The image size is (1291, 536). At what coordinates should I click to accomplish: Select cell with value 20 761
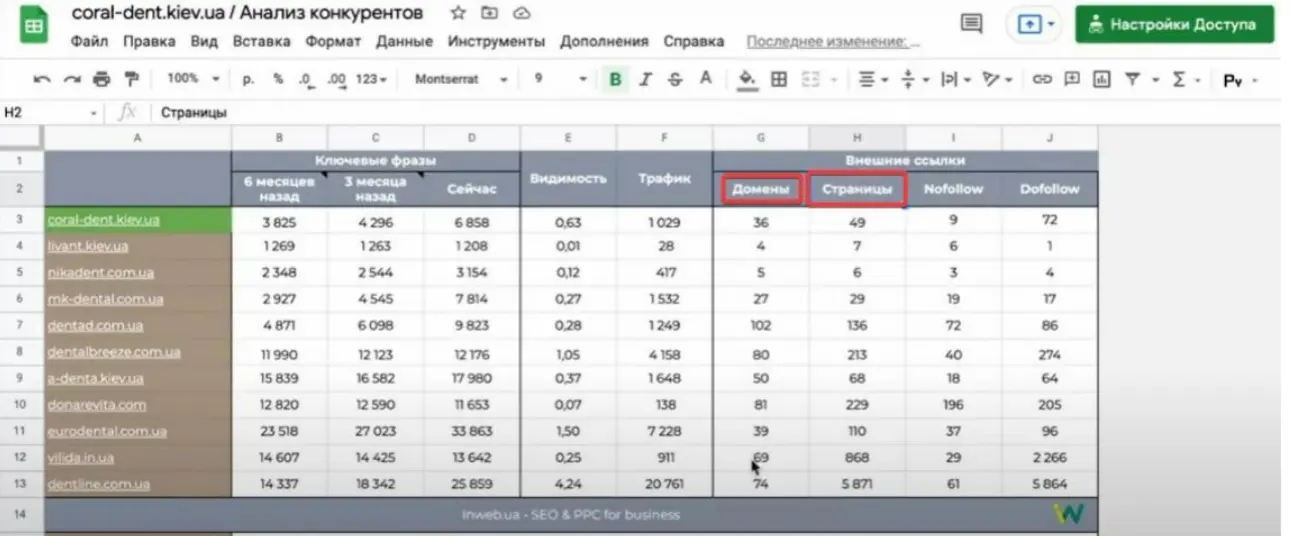pos(665,484)
